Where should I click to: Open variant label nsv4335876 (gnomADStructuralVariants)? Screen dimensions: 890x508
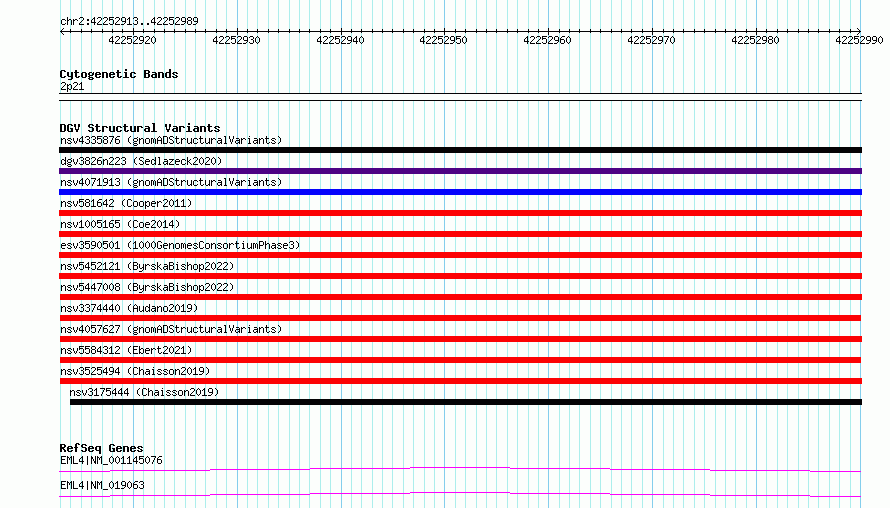coord(171,140)
